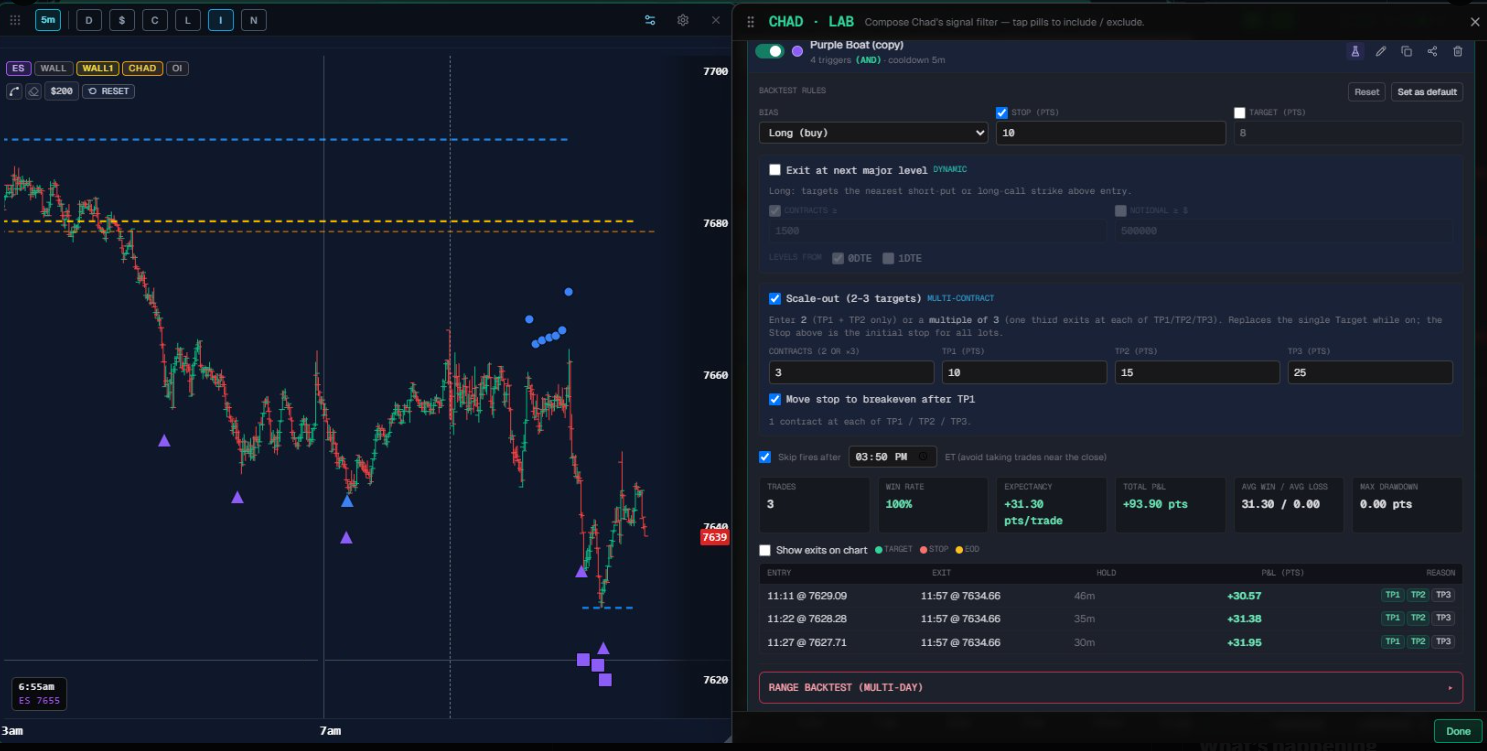Expand Range Backtest (Multi-Day) section
The height and width of the screenshot is (751, 1487).
pos(1111,688)
